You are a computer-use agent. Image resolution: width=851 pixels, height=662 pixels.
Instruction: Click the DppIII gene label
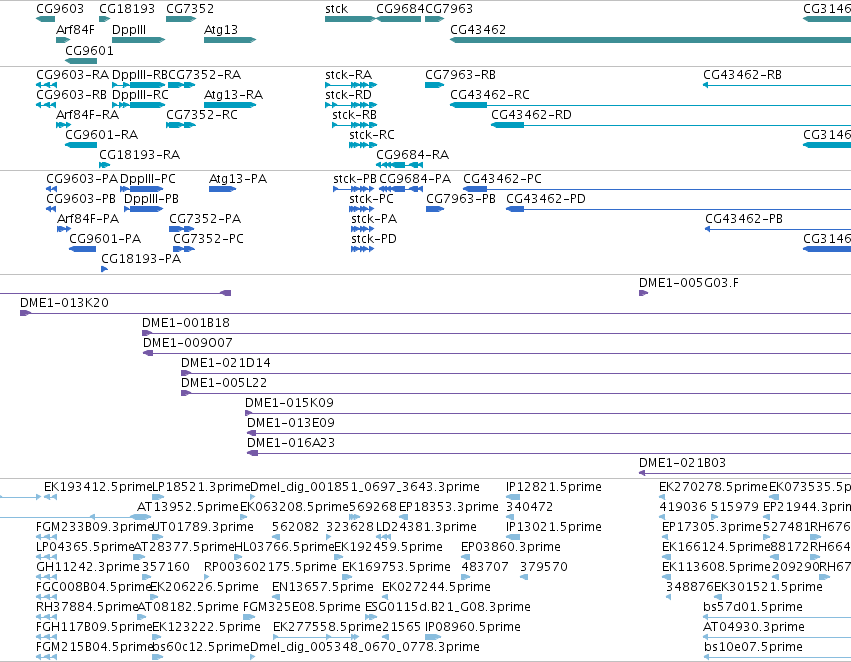pyautogui.click(x=129, y=29)
